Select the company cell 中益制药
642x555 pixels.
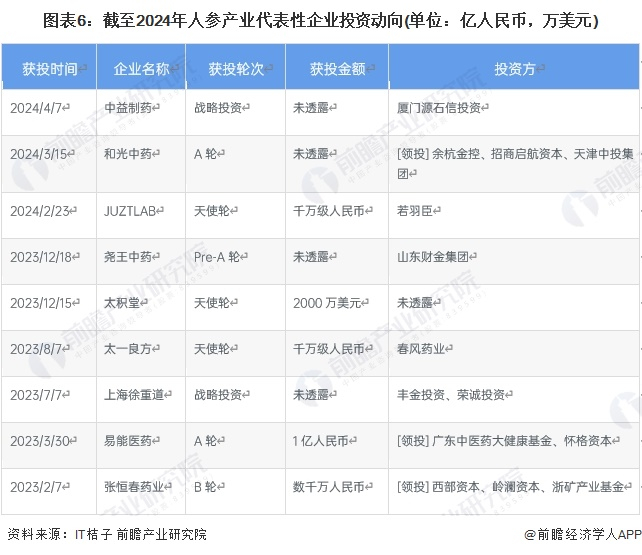[141, 112]
